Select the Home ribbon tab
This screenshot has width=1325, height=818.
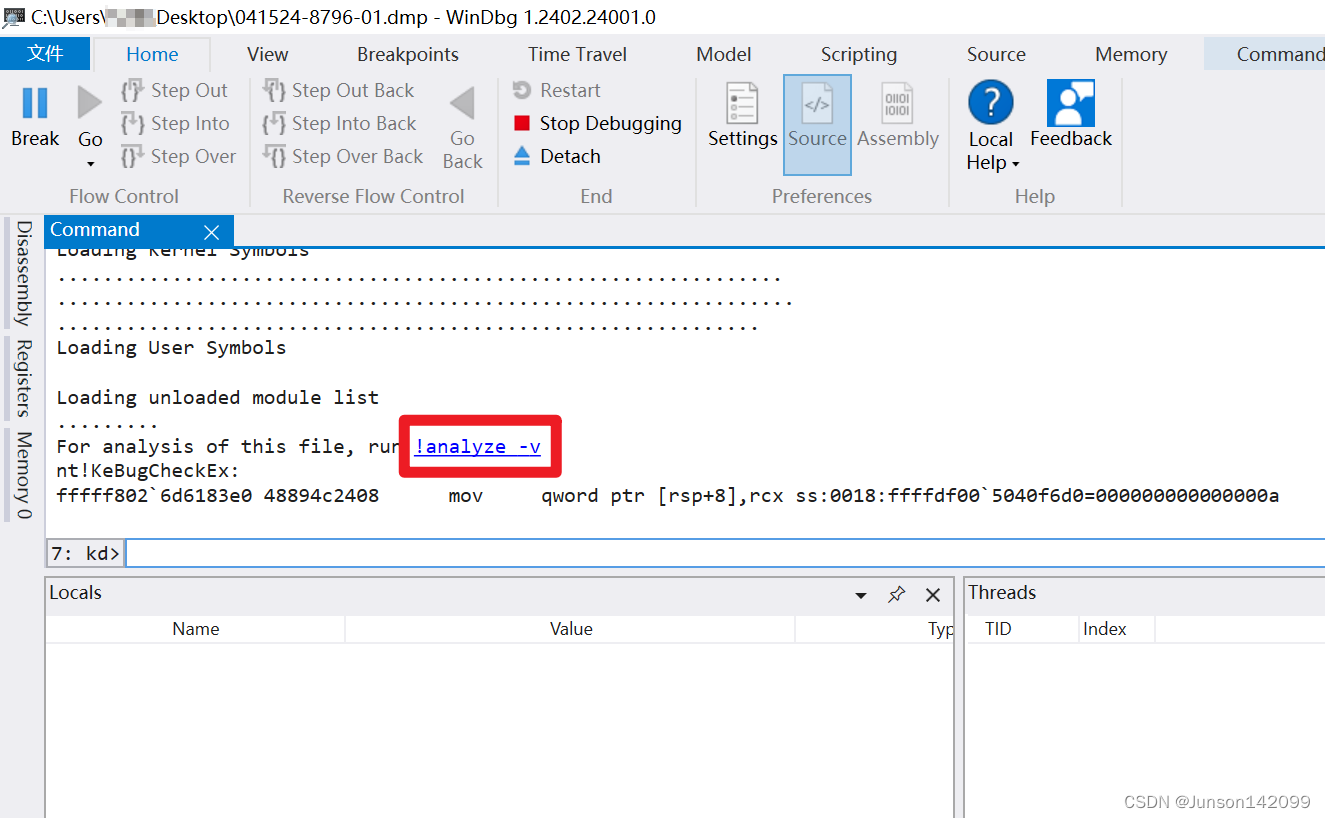(x=152, y=54)
